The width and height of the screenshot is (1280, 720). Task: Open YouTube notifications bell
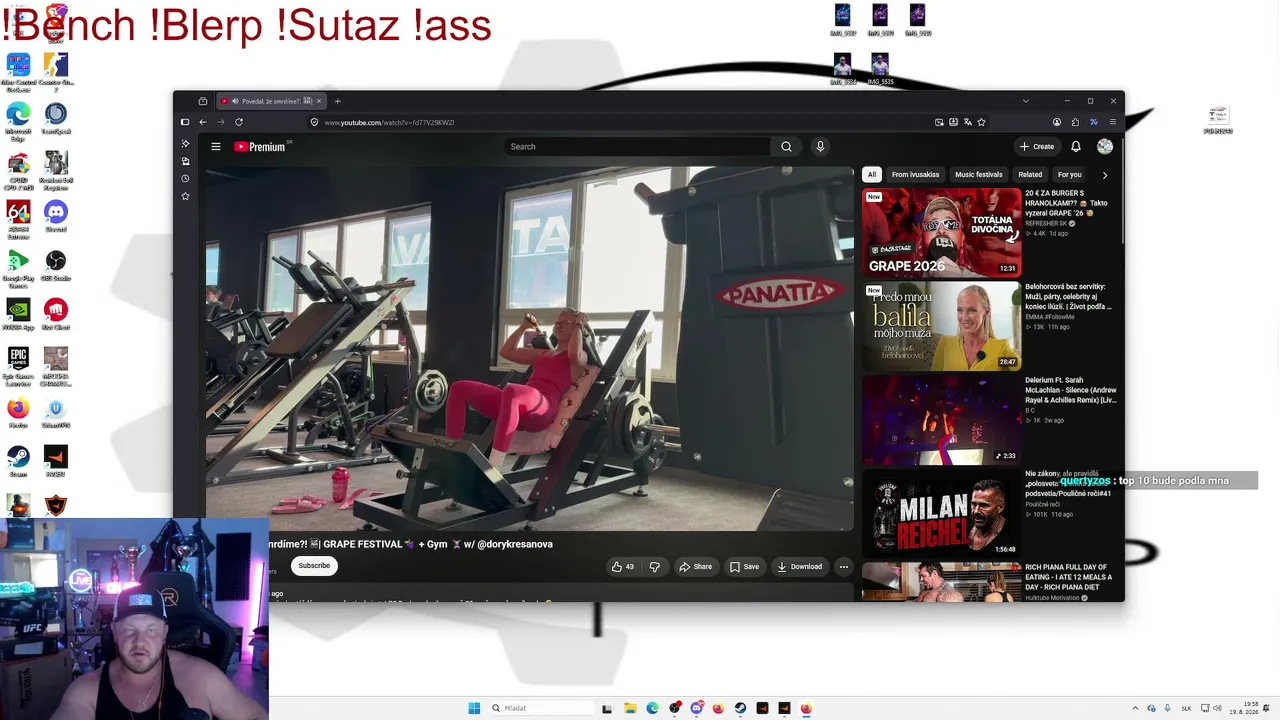click(1076, 147)
